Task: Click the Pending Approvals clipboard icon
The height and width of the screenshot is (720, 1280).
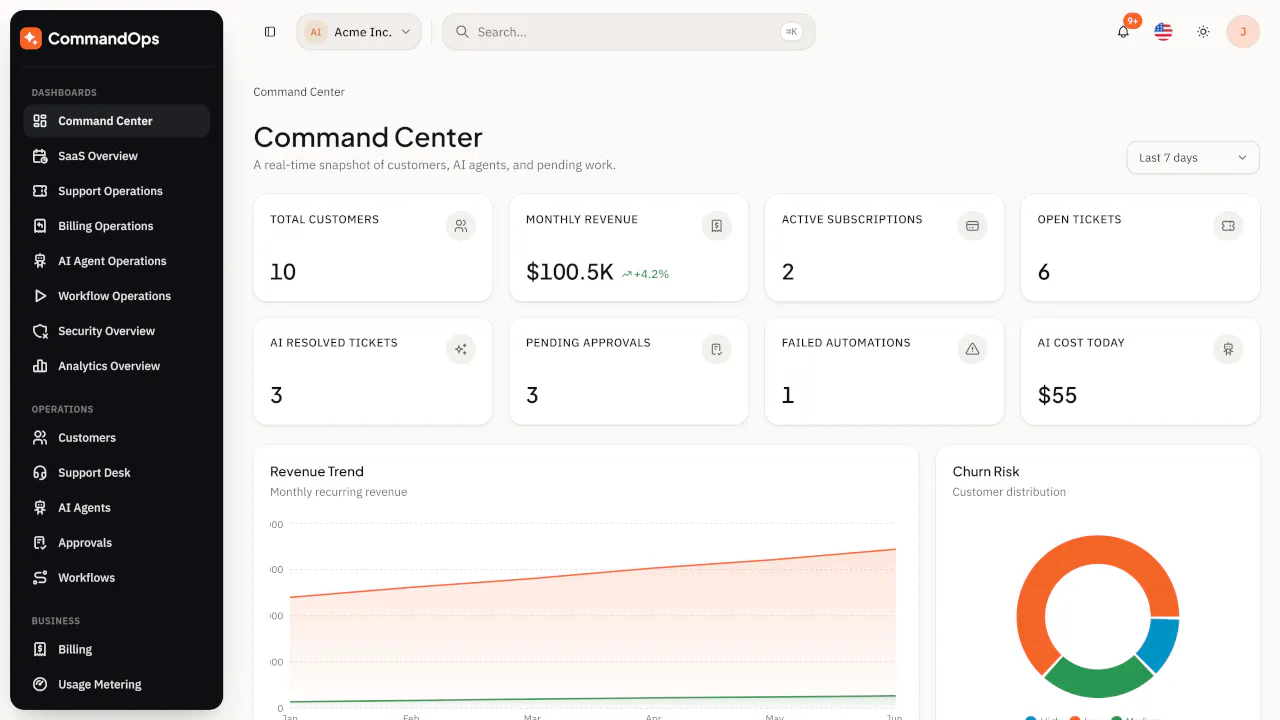Action: 717,349
